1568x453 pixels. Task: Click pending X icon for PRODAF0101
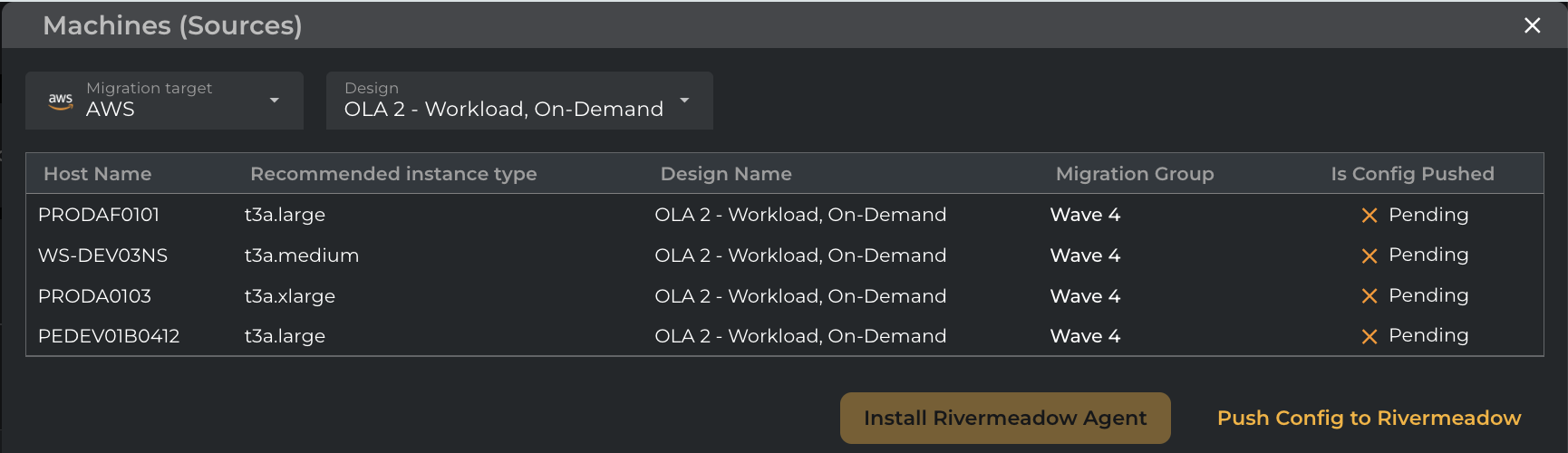(x=1370, y=216)
